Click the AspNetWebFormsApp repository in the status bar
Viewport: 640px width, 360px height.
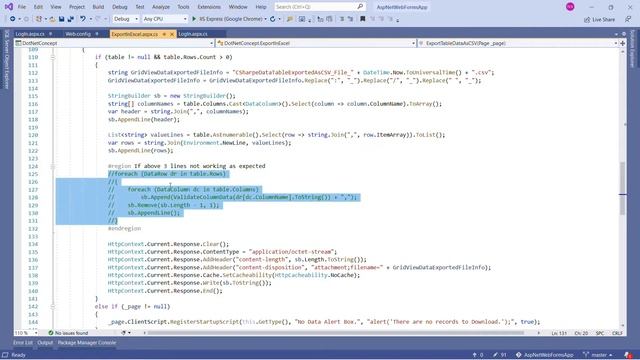(544, 355)
